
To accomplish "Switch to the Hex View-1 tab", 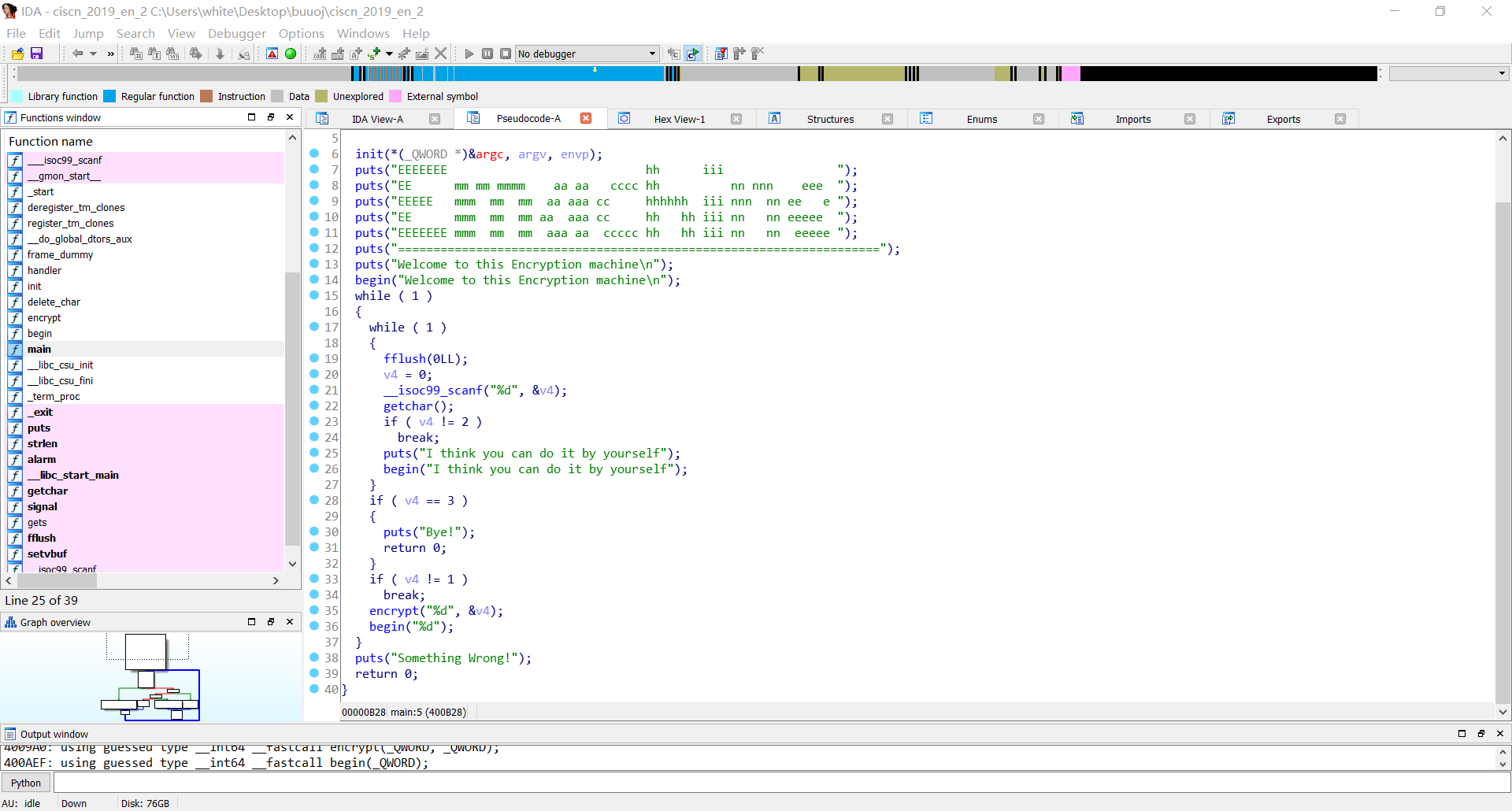I will pyautogui.click(x=680, y=119).
